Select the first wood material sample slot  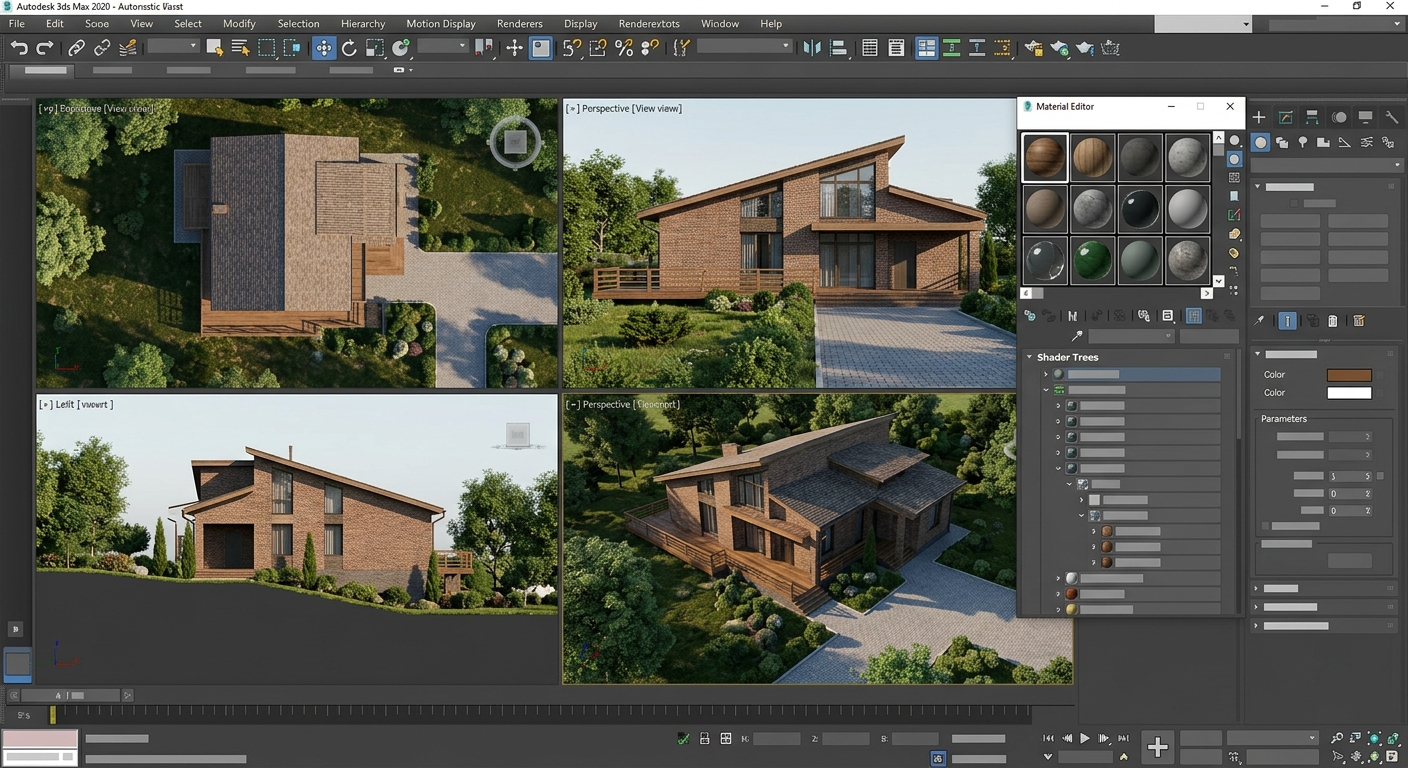coord(1044,156)
